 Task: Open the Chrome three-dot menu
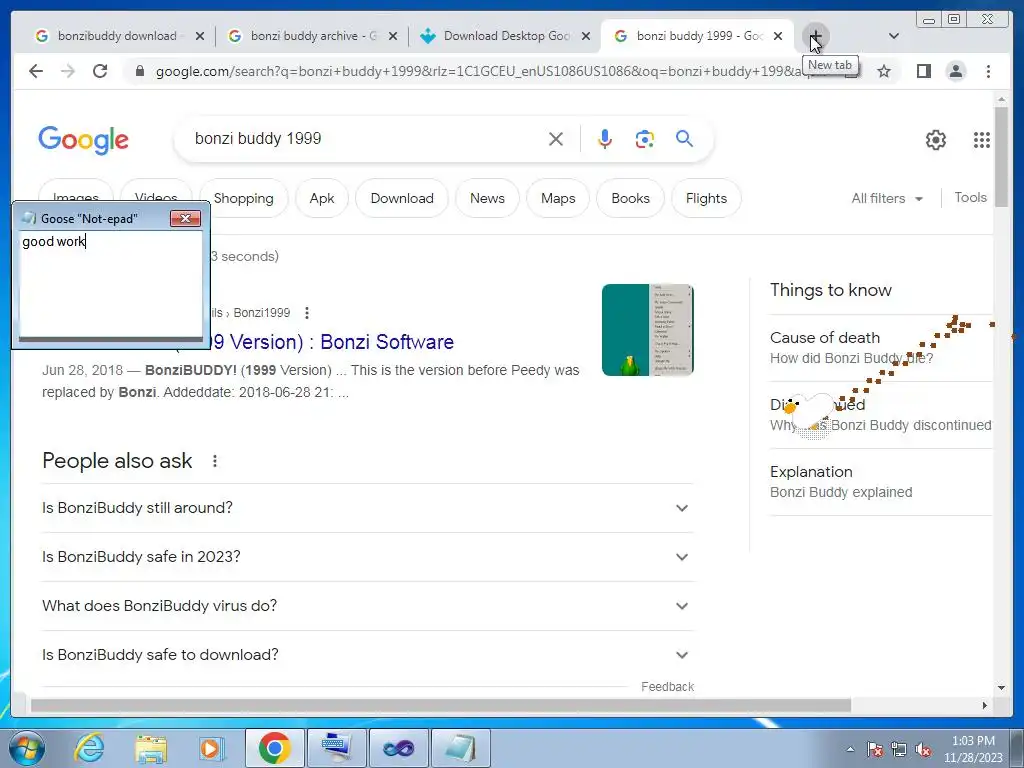click(x=988, y=71)
